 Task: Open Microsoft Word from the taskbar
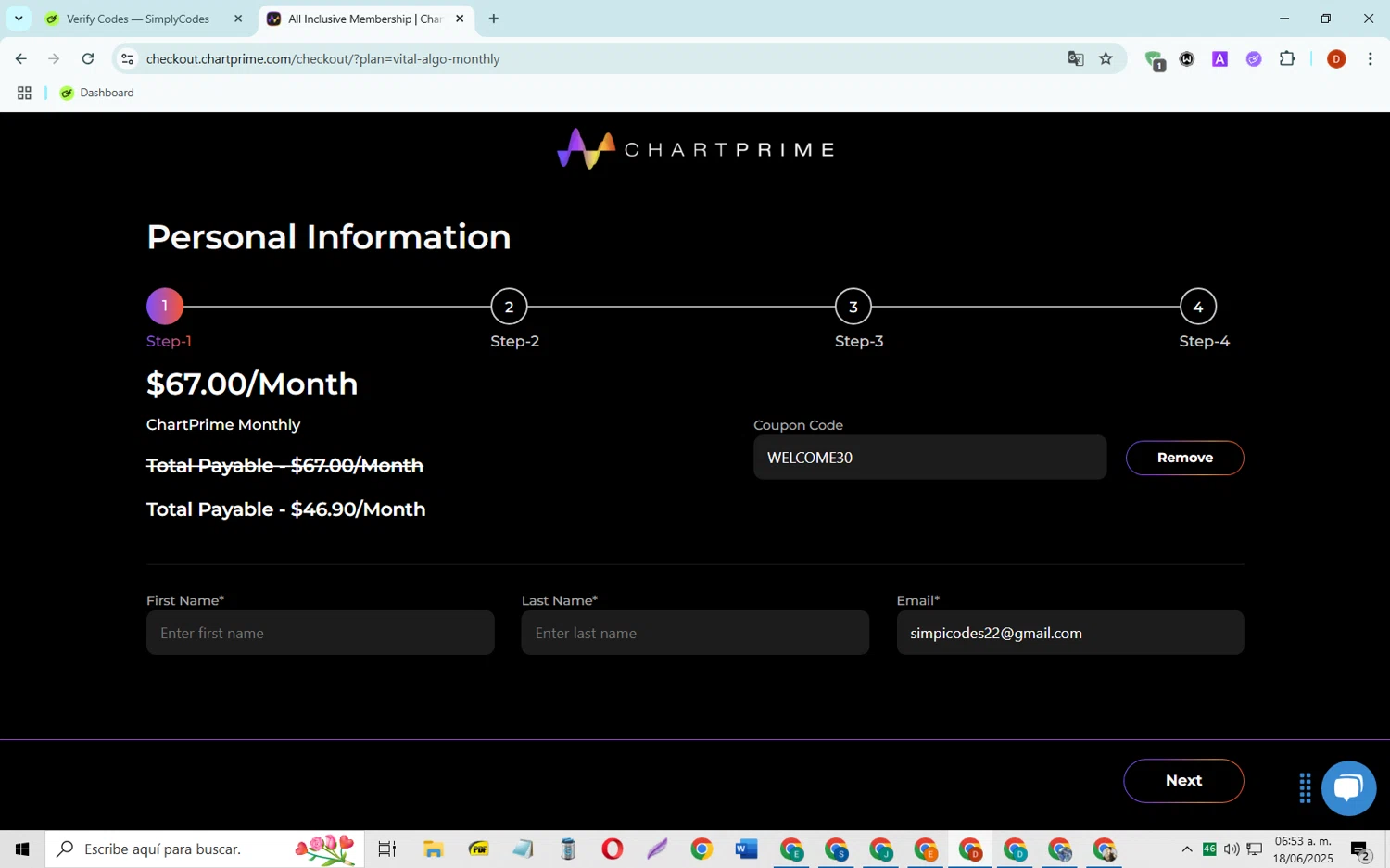point(746,849)
